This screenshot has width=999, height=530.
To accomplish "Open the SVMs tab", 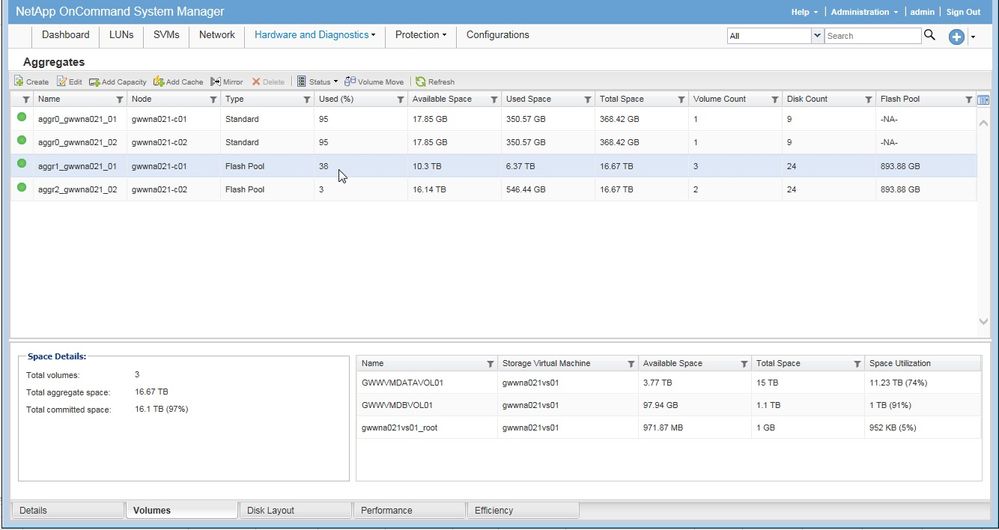I will (x=166, y=35).
